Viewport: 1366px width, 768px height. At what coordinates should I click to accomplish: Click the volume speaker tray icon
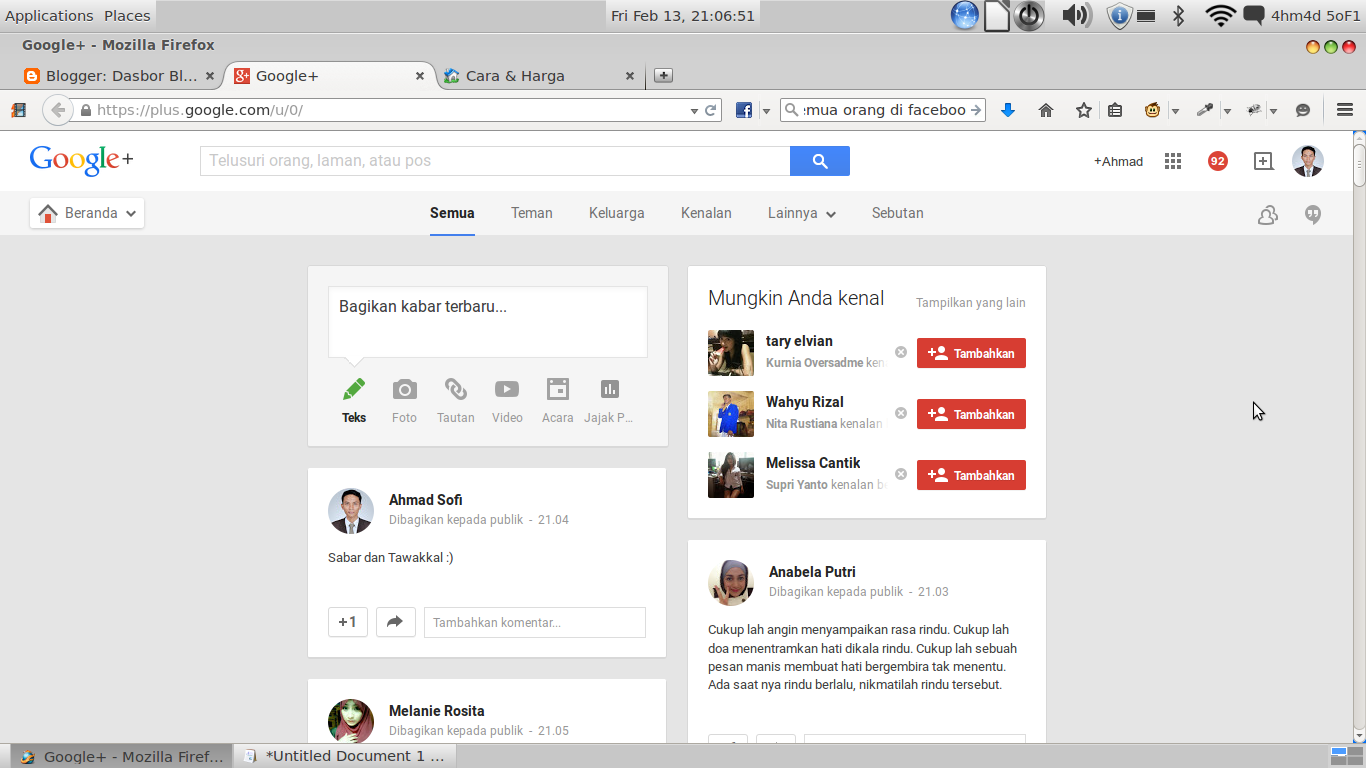(1076, 15)
